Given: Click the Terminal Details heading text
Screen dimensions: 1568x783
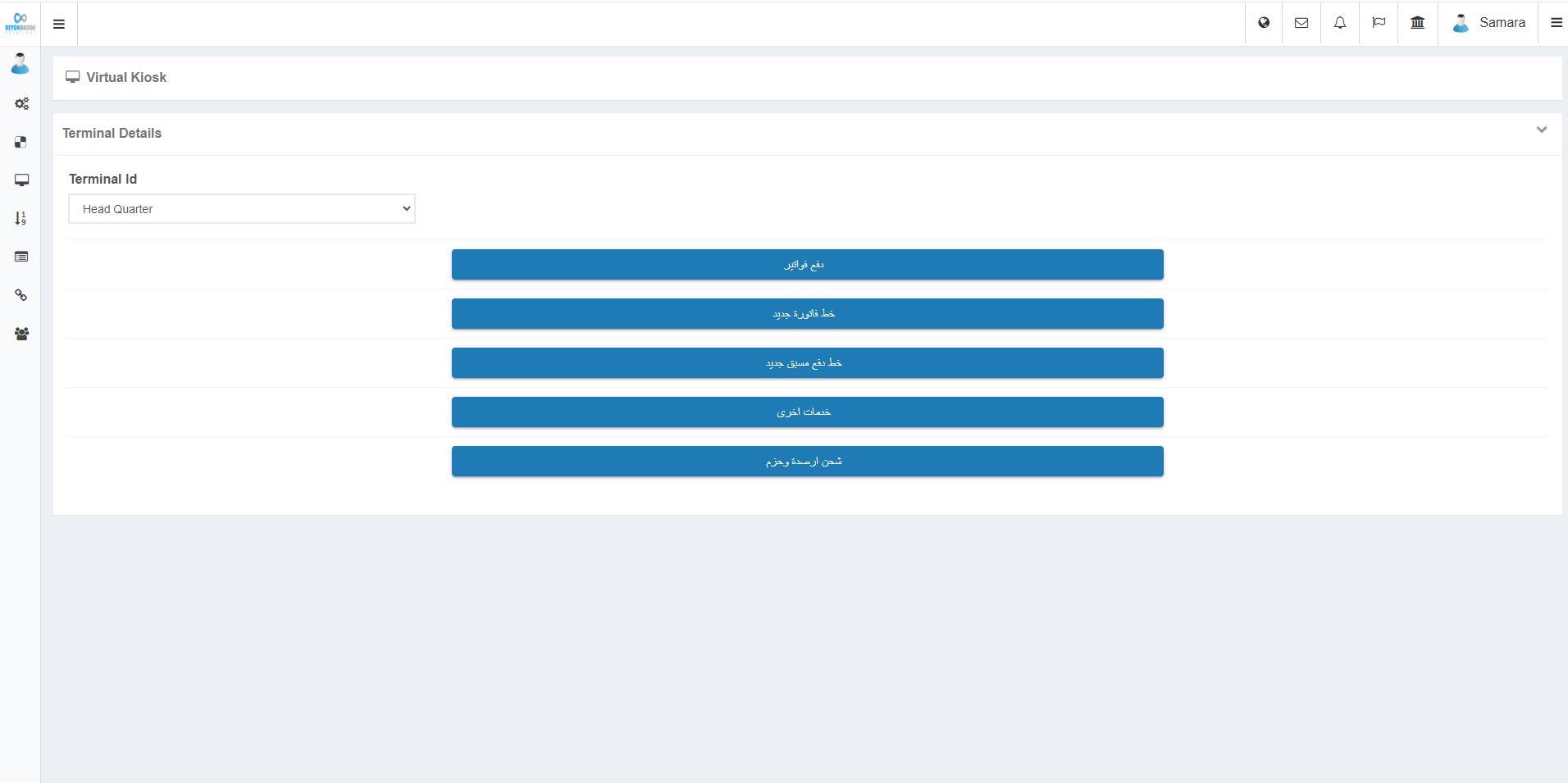Looking at the screenshot, I should (x=112, y=133).
